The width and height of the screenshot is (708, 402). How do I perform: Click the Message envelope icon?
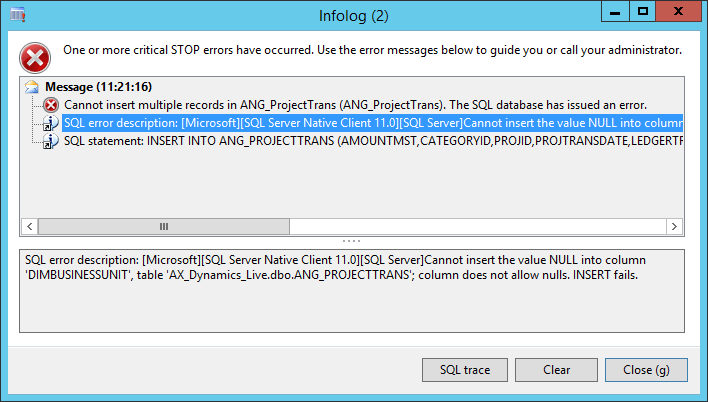click(x=32, y=86)
